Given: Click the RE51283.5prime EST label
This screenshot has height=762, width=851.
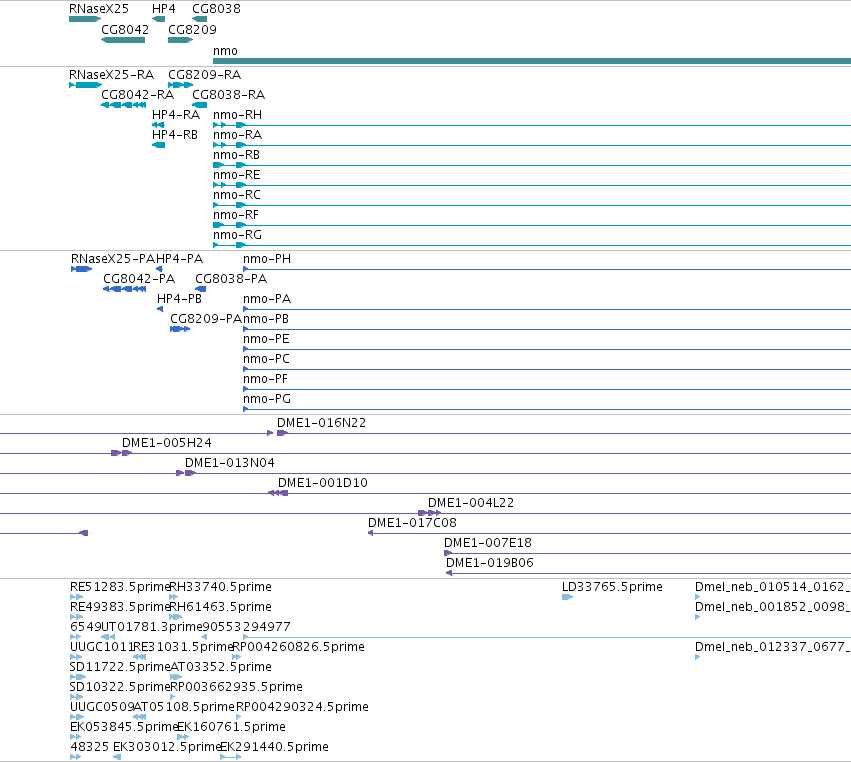Looking at the screenshot, I should (120, 587).
